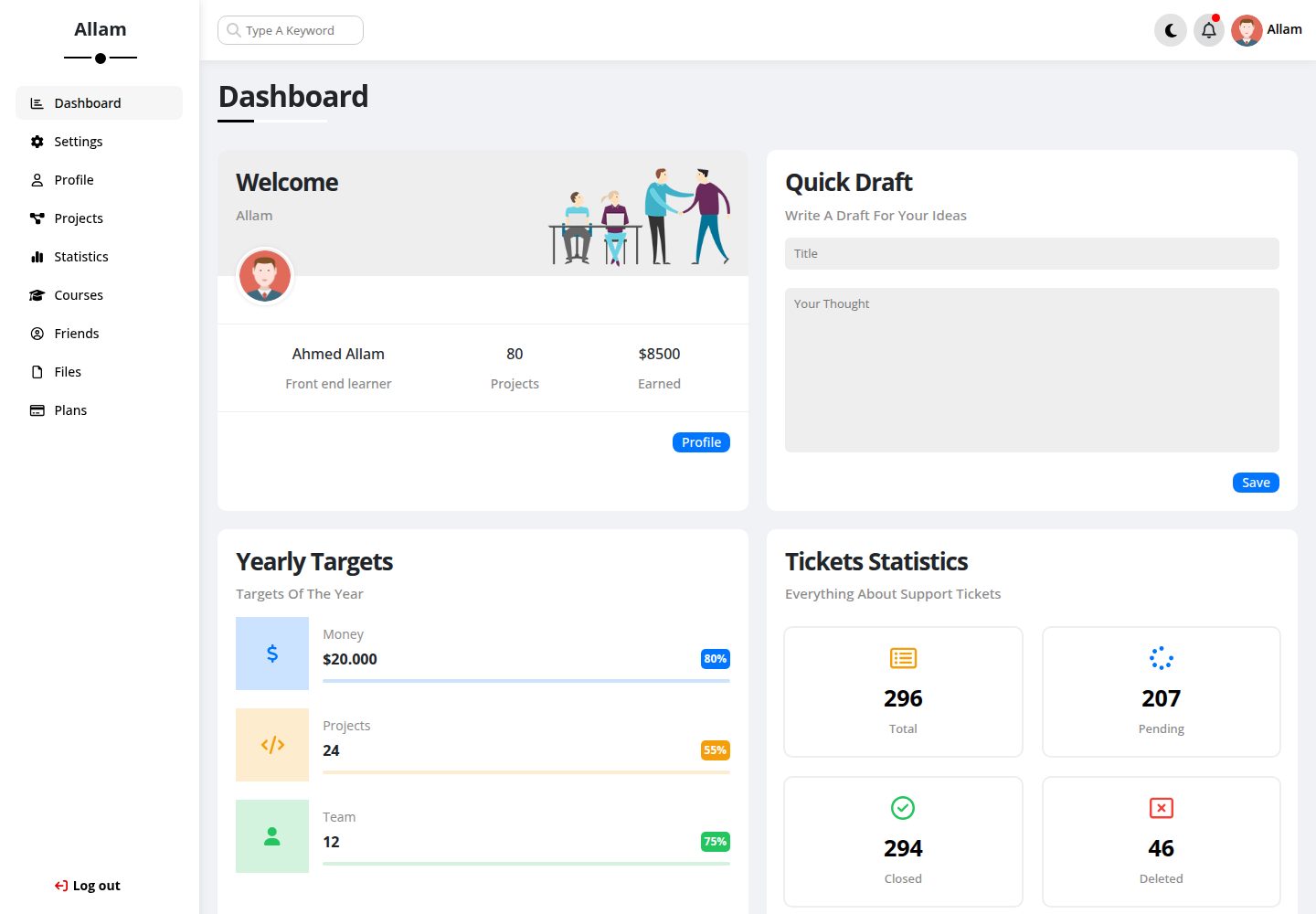Open Friends from the sidebar
Image resolution: width=1316 pixels, height=914 pixels.
pyautogui.click(x=99, y=334)
